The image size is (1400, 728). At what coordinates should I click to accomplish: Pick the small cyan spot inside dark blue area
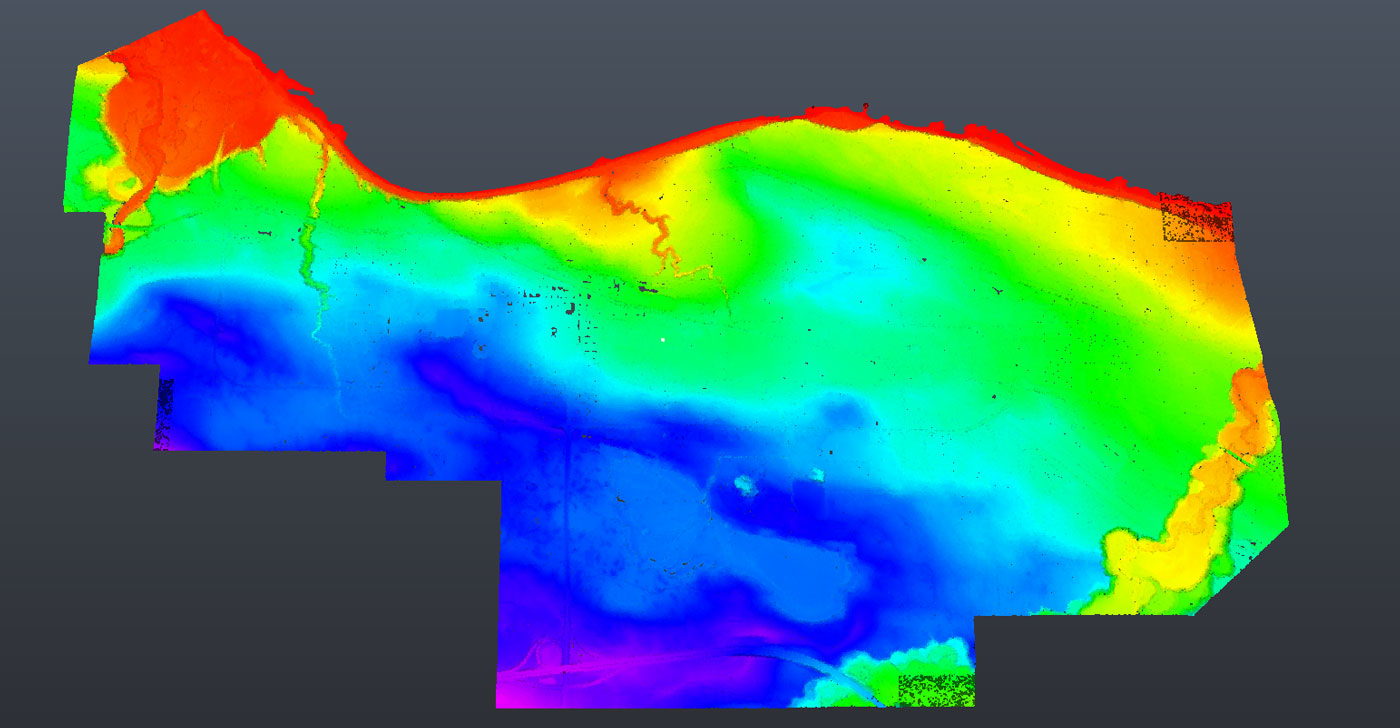745,485
